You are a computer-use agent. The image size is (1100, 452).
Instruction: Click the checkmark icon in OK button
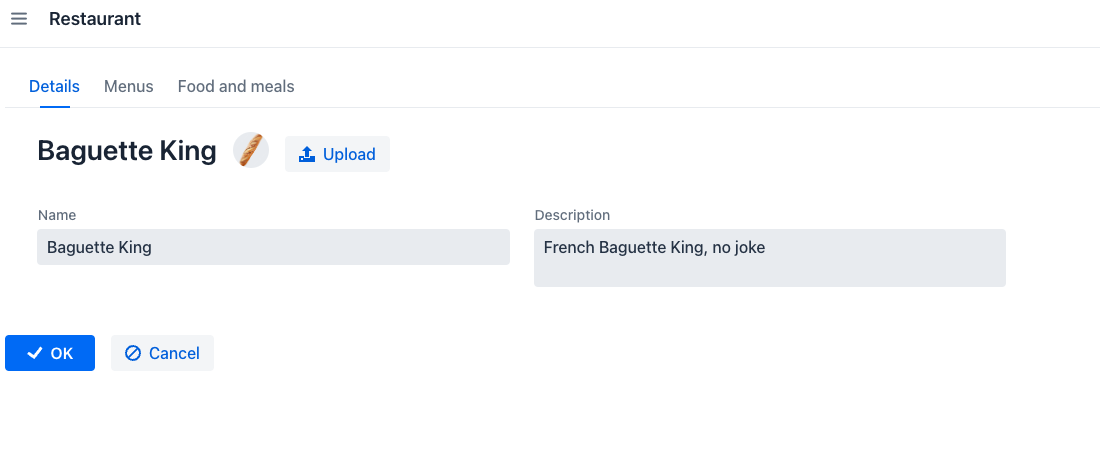[35, 353]
